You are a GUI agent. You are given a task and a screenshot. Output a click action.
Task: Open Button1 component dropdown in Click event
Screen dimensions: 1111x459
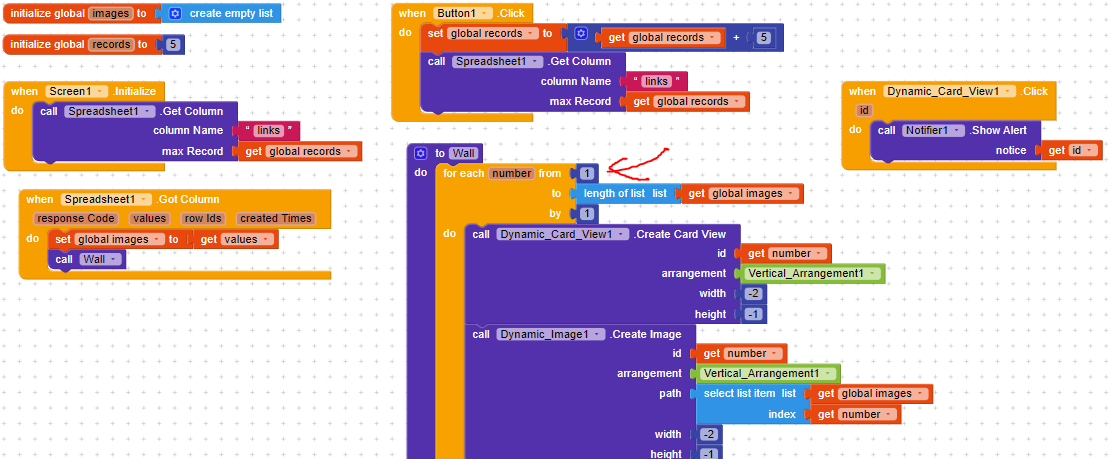click(484, 13)
